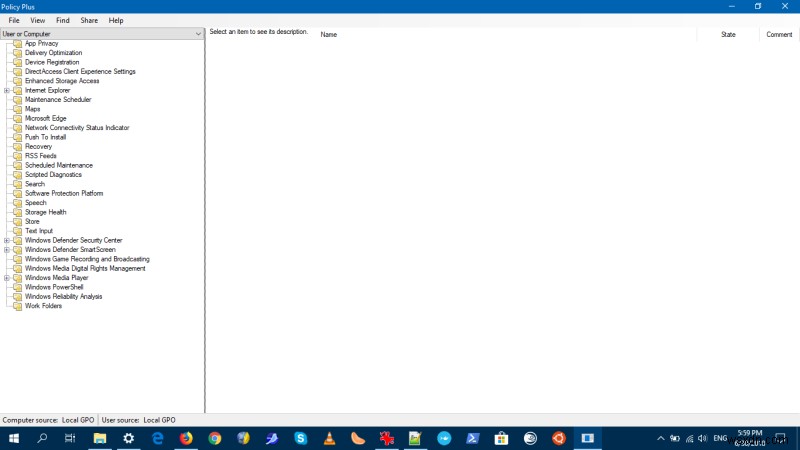This screenshot has height=450, width=800.
Task: Open the View menu
Action: [37, 20]
